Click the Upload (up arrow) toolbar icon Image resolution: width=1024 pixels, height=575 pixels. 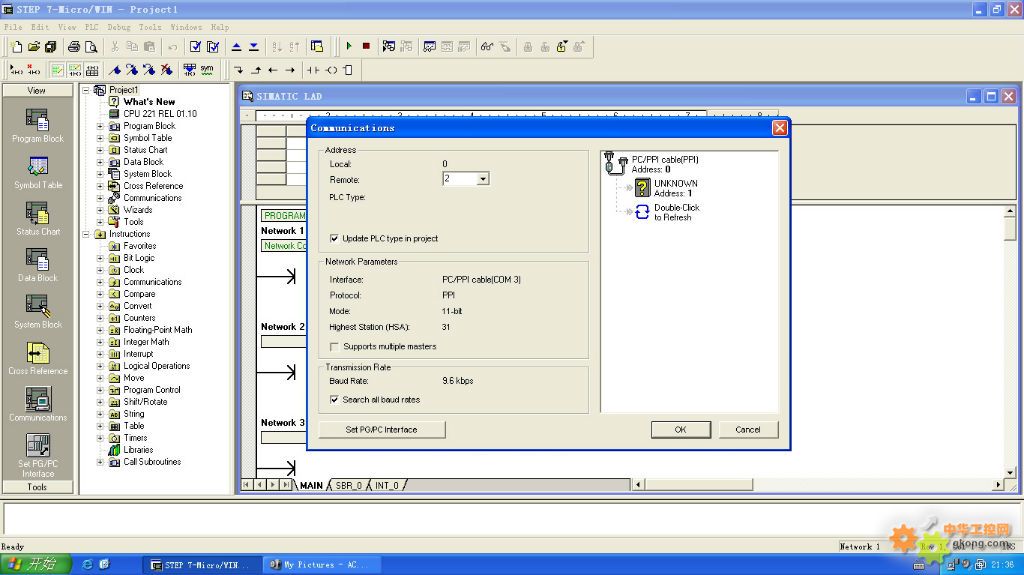point(236,46)
